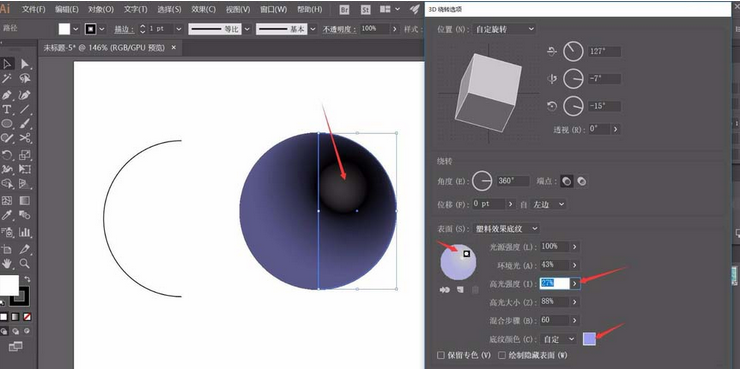Open 底纹颜色 dropdown 自定
The height and width of the screenshot is (369, 740).
click(x=559, y=339)
